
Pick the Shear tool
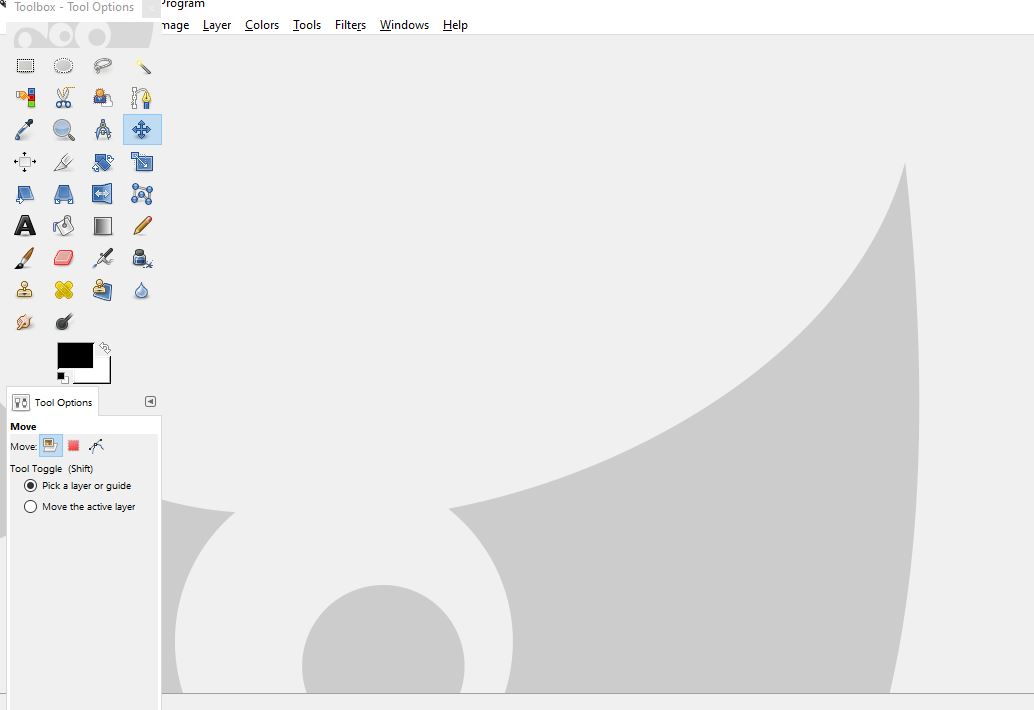(x=25, y=194)
